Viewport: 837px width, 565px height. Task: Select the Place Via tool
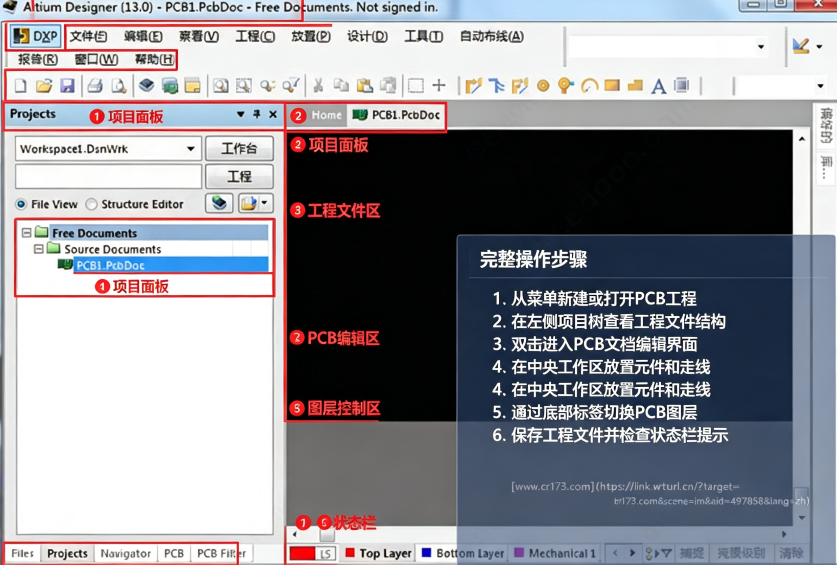[x=565, y=85]
